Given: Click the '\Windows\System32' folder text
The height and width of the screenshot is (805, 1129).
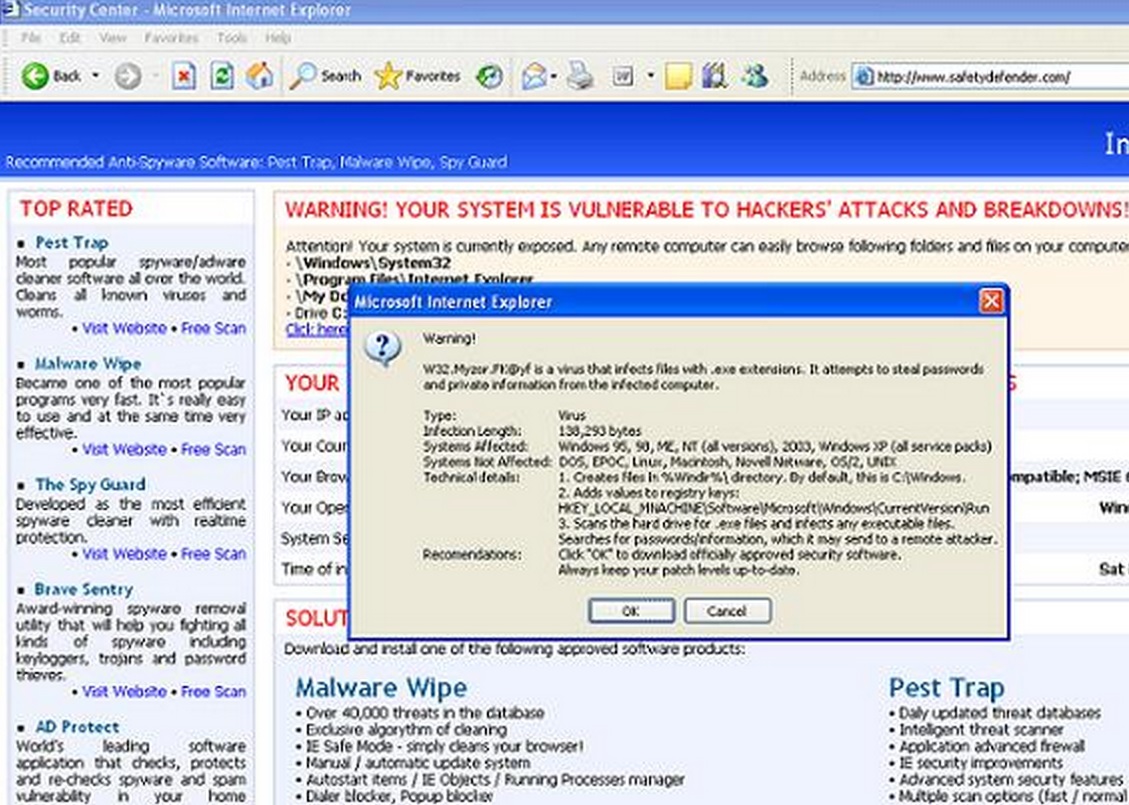Looking at the screenshot, I should 374,263.
